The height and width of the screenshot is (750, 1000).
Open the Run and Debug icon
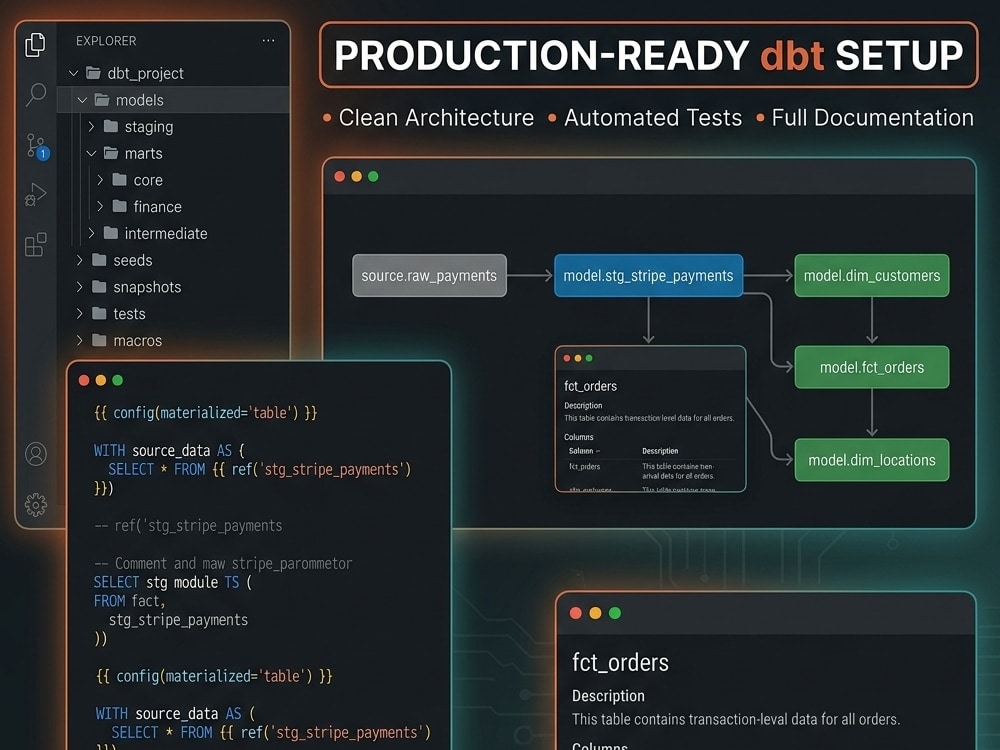coord(36,195)
